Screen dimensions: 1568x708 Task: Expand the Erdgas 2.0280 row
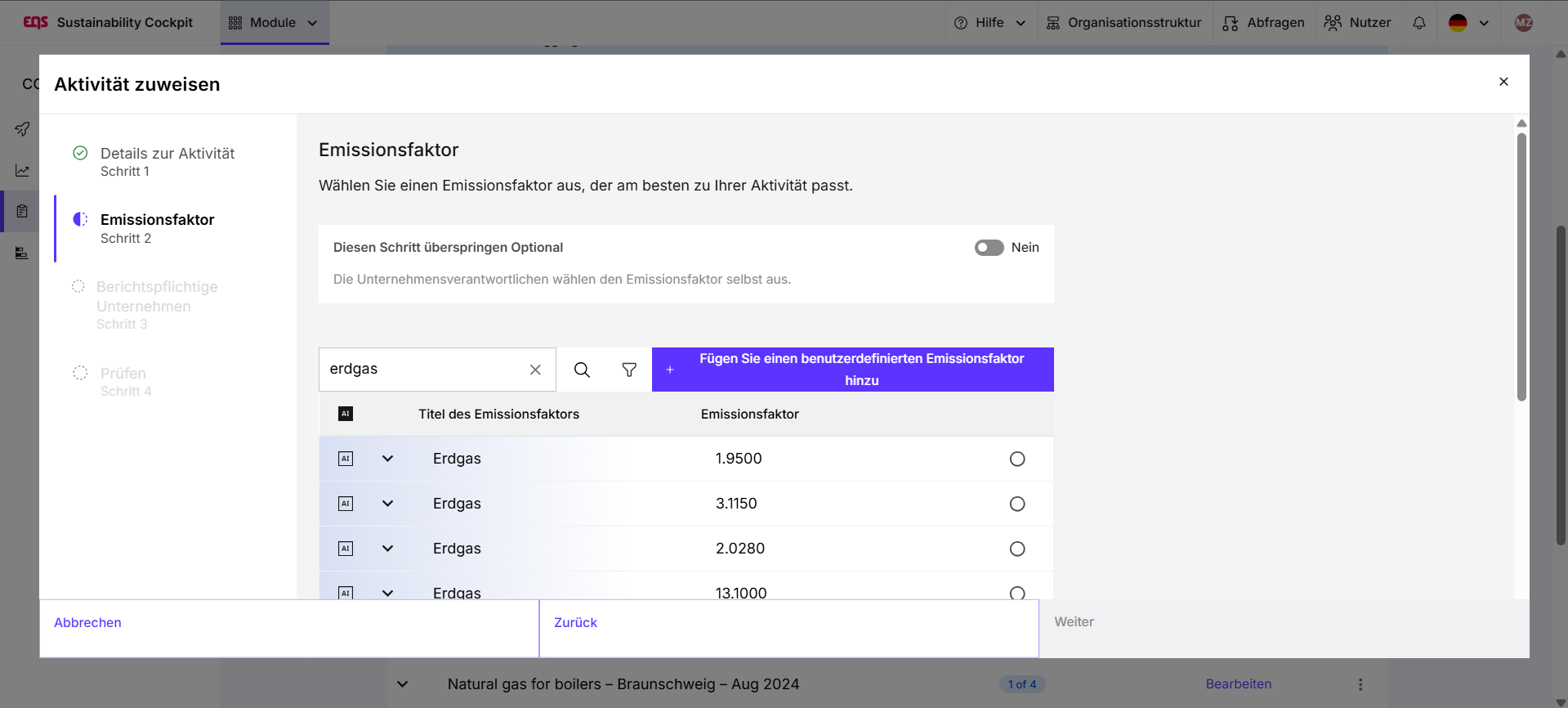tap(388, 549)
